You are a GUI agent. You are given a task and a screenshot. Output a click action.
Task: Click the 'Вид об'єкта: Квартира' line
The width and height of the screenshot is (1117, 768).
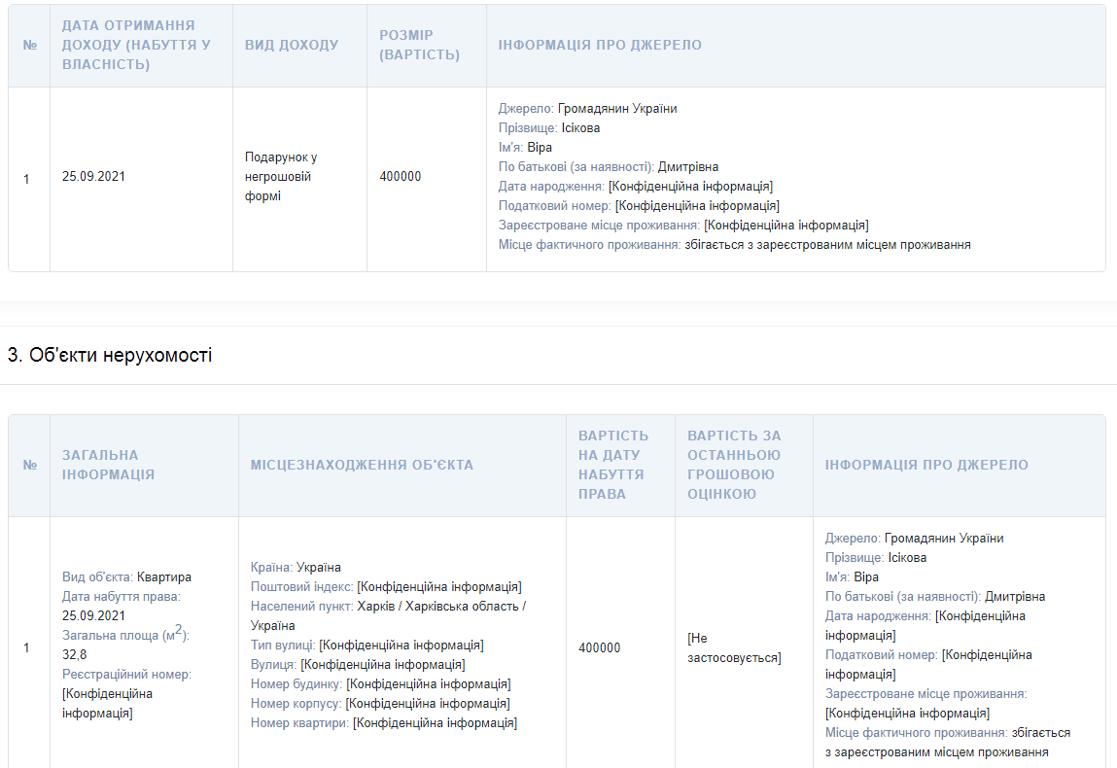(127, 576)
